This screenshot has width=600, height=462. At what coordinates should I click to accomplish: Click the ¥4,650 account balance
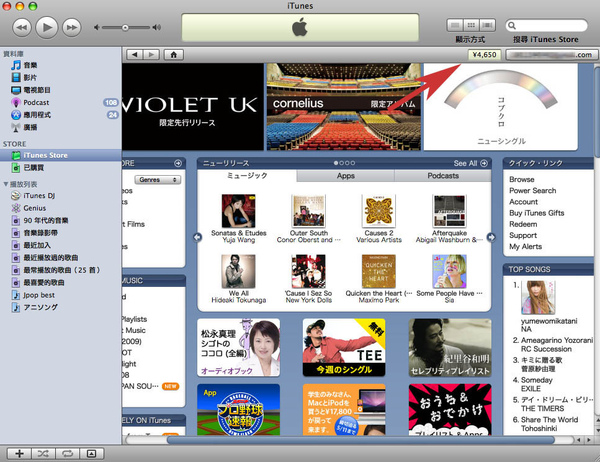click(484, 55)
